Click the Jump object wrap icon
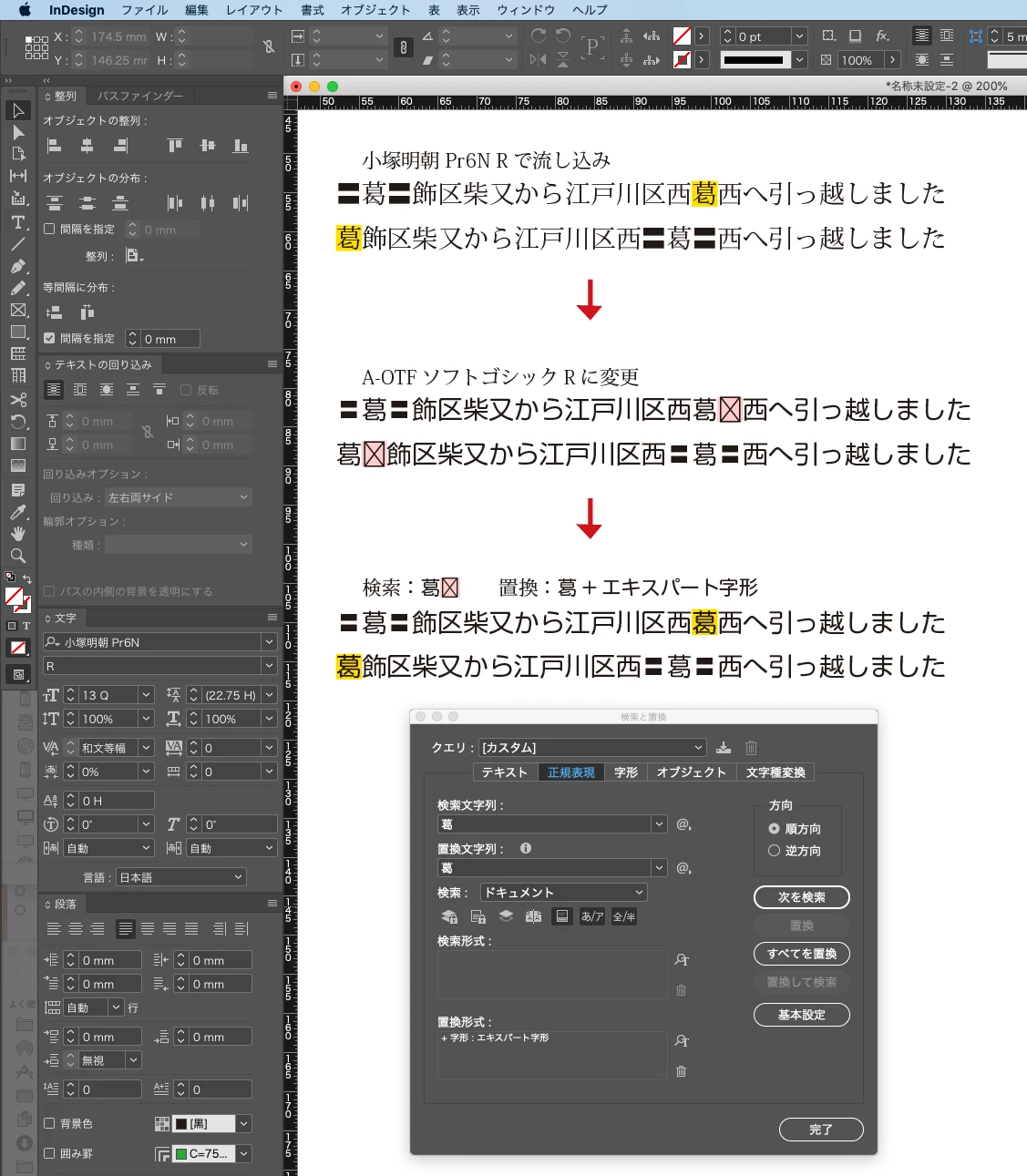The height and width of the screenshot is (1176, 1027). pyautogui.click(x=133, y=390)
